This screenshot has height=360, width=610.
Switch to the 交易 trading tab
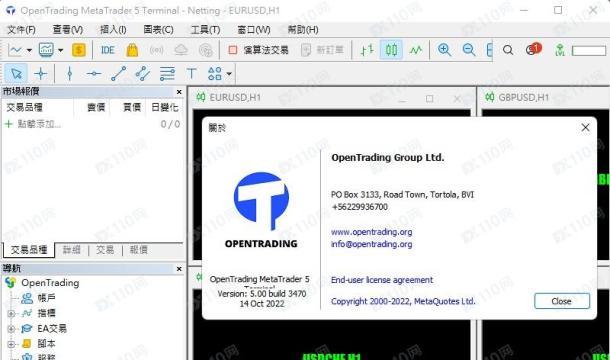click(x=105, y=250)
